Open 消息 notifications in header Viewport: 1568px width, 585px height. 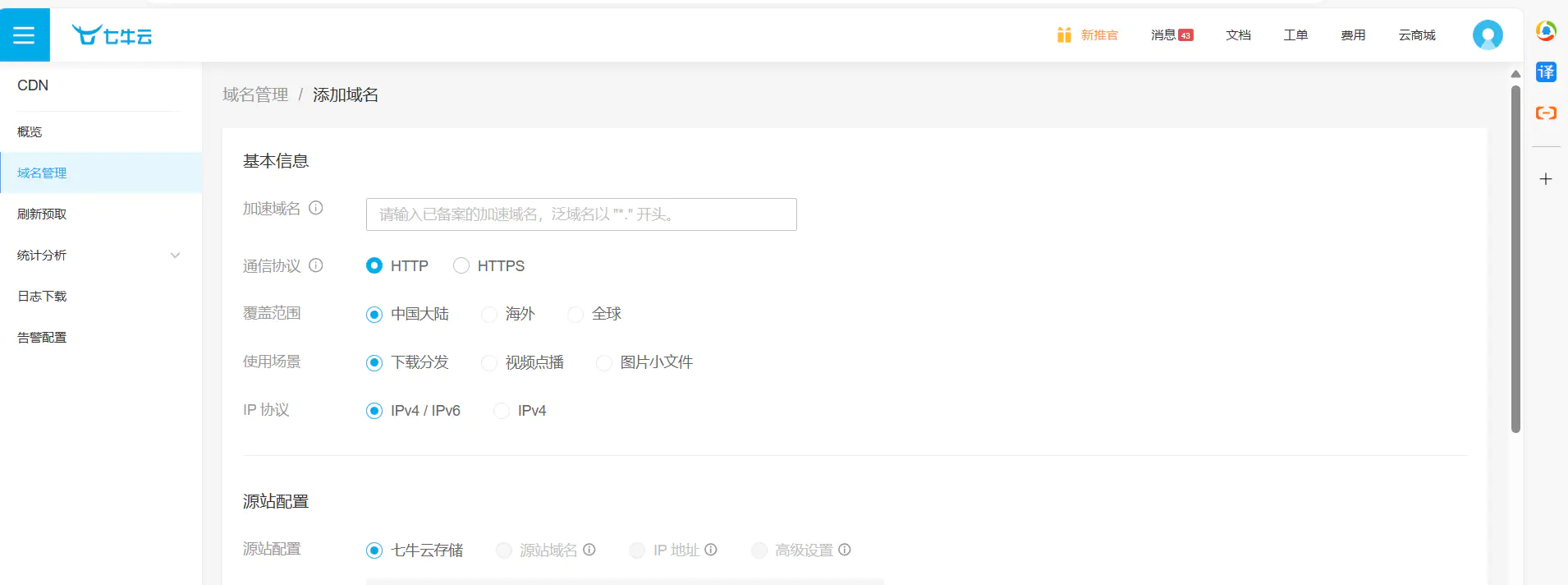(1171, 35)
